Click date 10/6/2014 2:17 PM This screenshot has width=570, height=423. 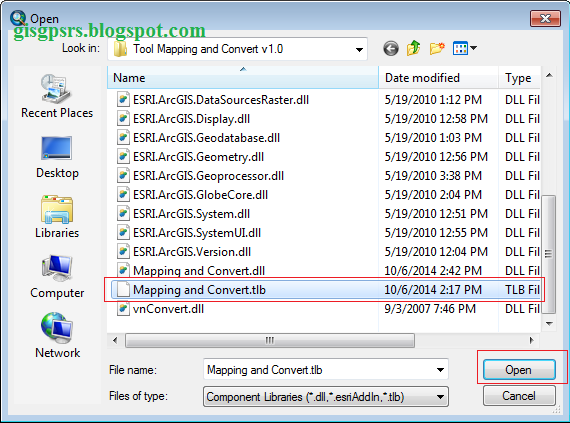coord(433,290)
